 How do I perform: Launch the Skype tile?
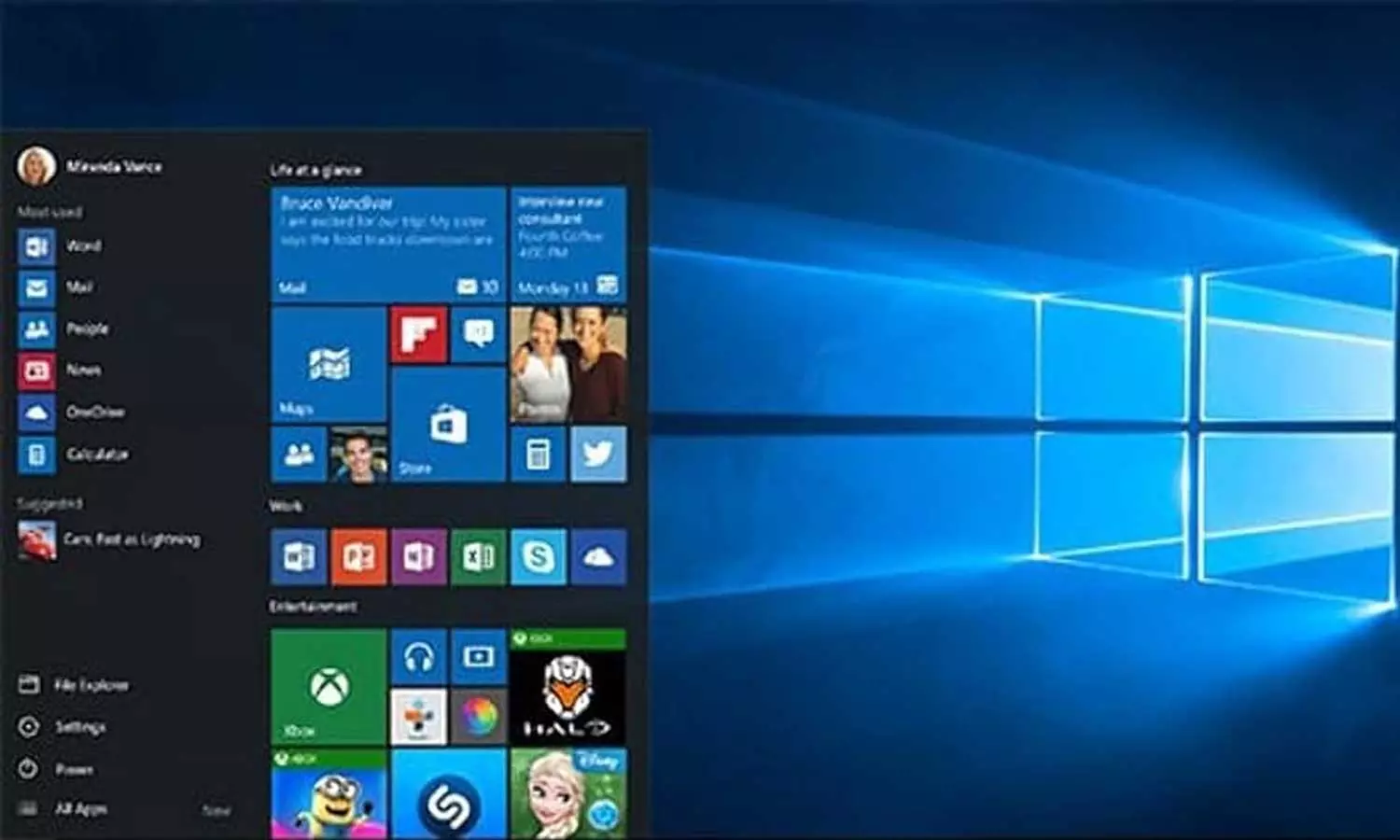coord(538,557)
